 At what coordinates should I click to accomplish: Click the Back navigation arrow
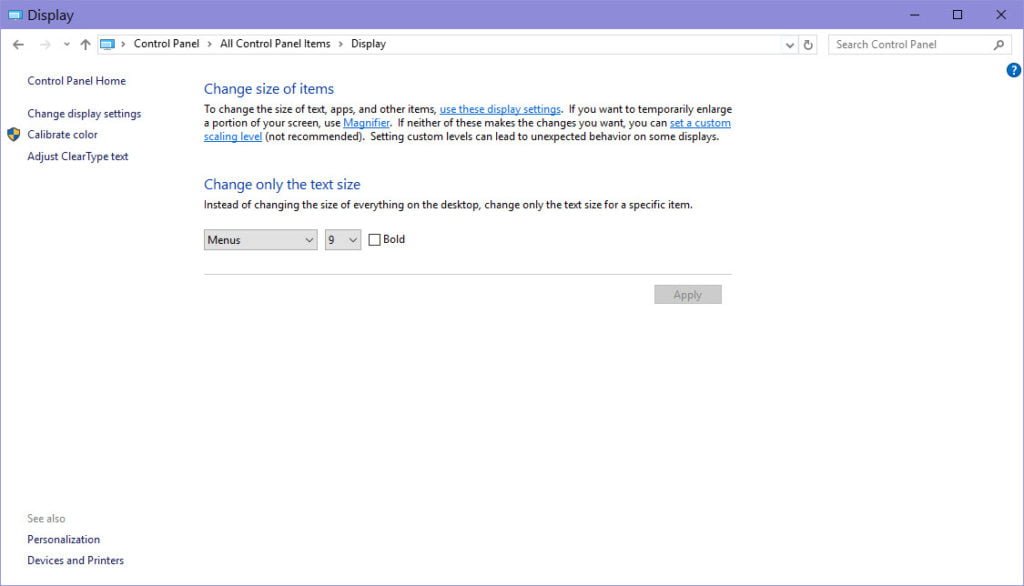point(18,44)
